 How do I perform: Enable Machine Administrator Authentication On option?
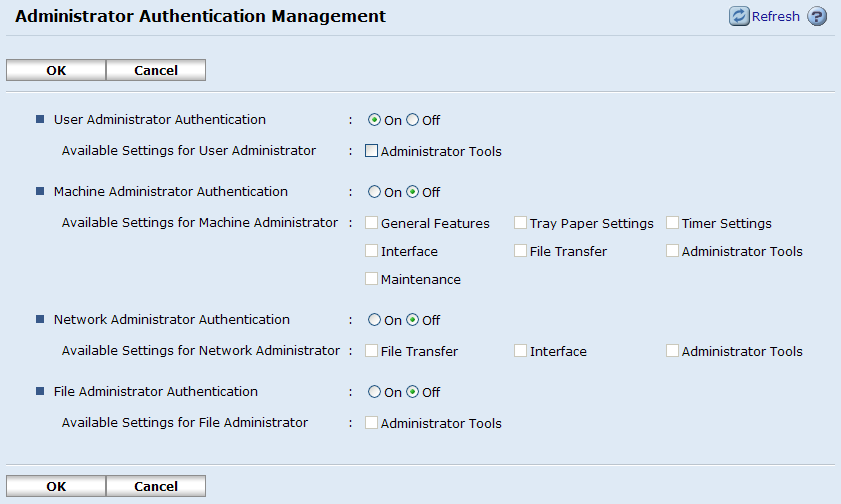point(375,192)
